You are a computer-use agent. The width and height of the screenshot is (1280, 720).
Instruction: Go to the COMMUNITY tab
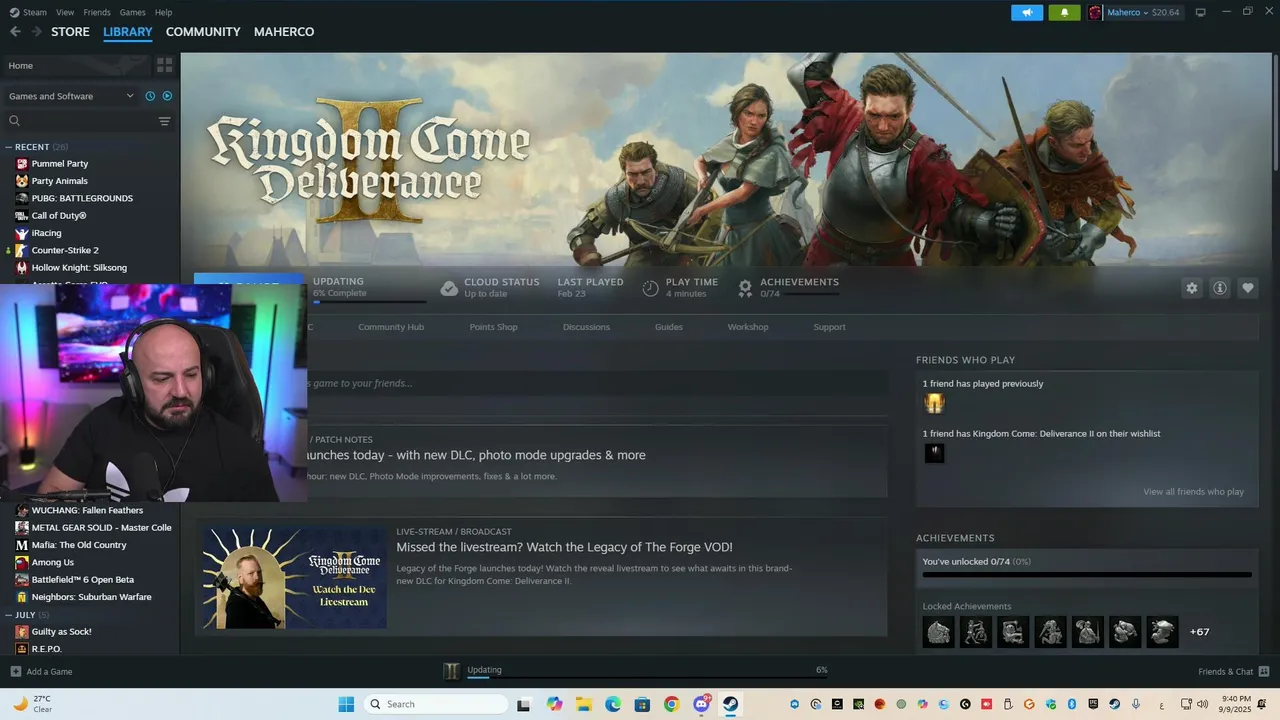(x=203, y=32)
